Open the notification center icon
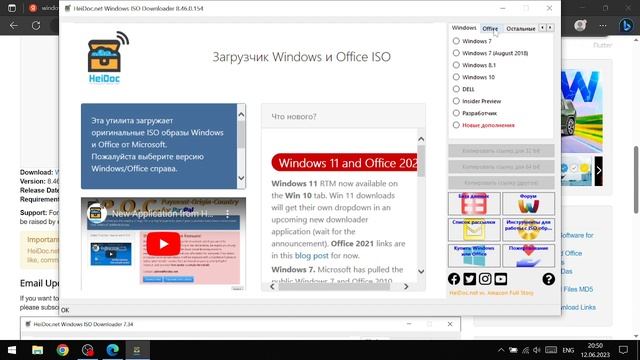The image size is (640, 360). tap(623, 350)
